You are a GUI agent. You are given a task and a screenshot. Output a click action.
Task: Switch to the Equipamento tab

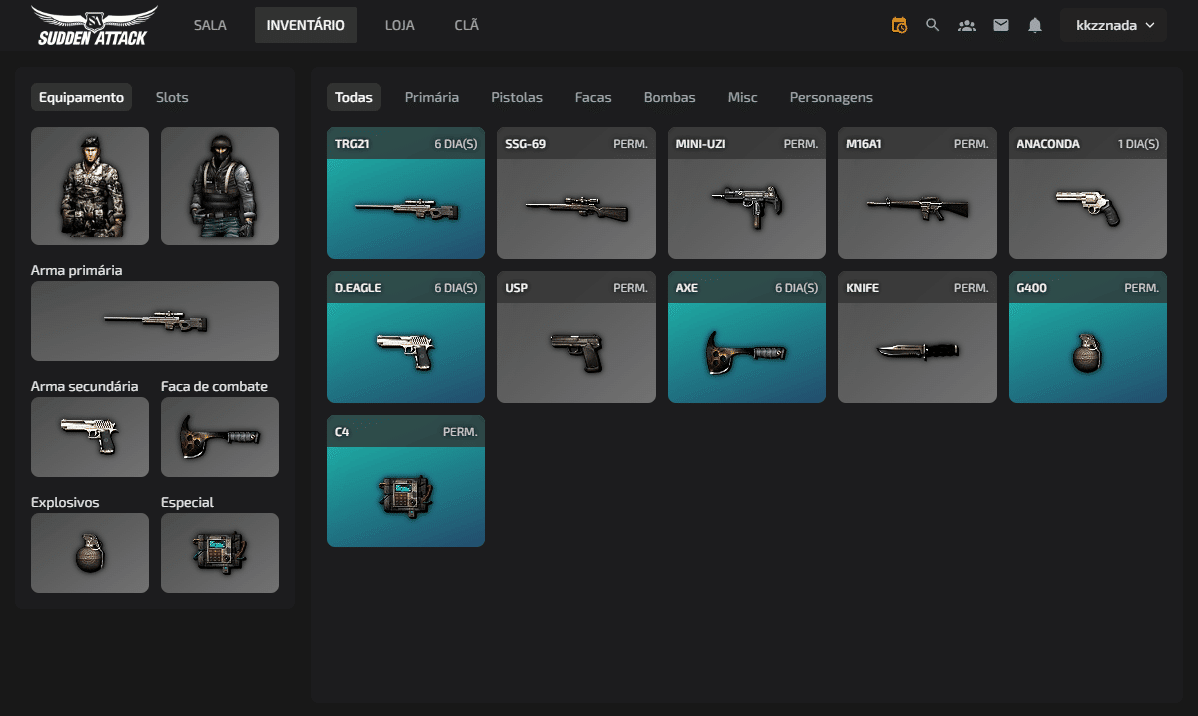(x=81, y=97)
